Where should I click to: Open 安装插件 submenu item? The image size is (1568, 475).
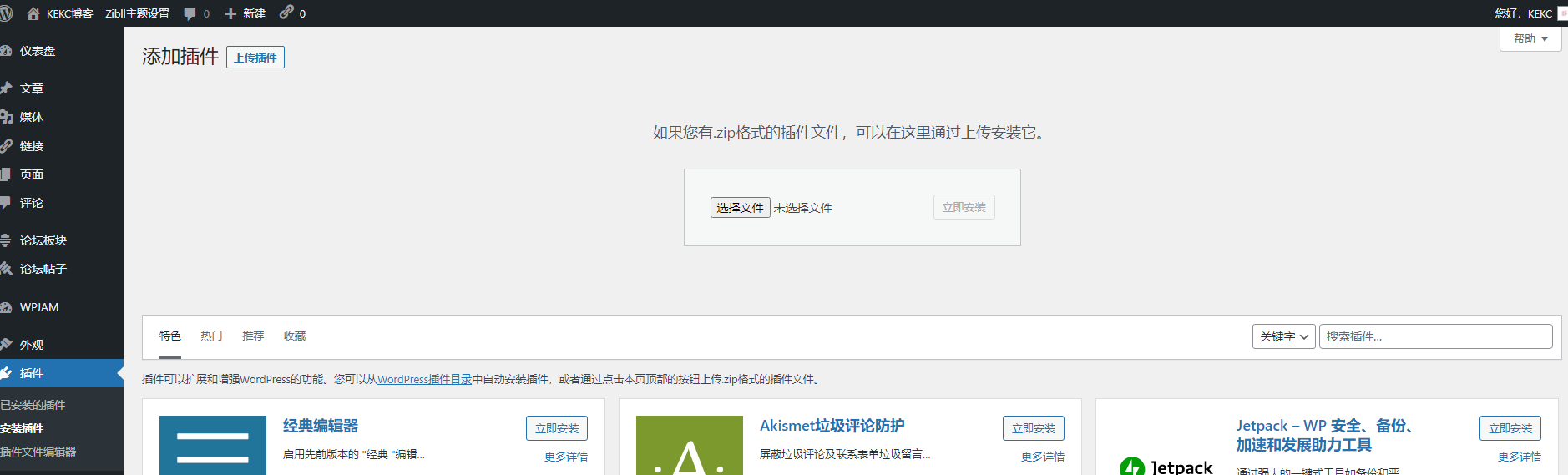(x=22, y=428)
